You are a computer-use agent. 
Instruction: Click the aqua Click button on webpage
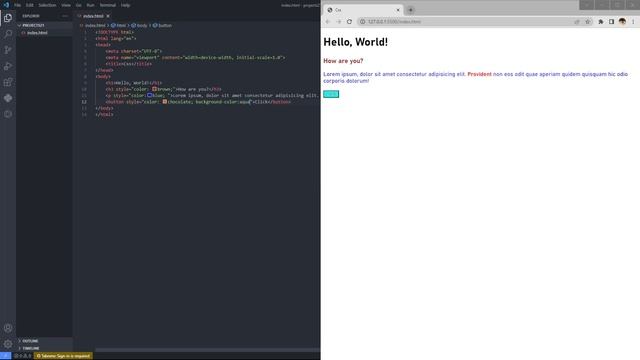331,94
